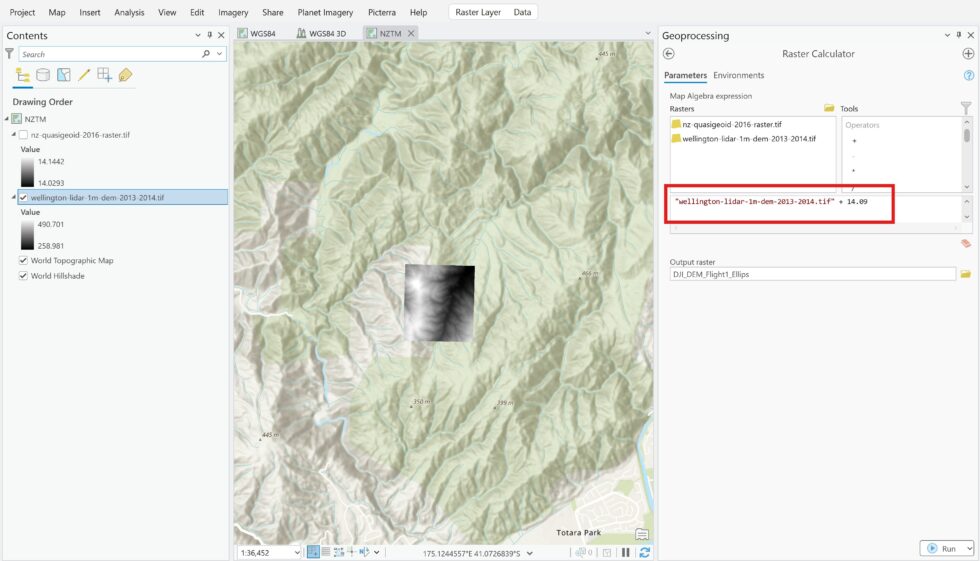980x561 pixels.
Task: Open the Run button dropdown arrow
Action: 969,549
